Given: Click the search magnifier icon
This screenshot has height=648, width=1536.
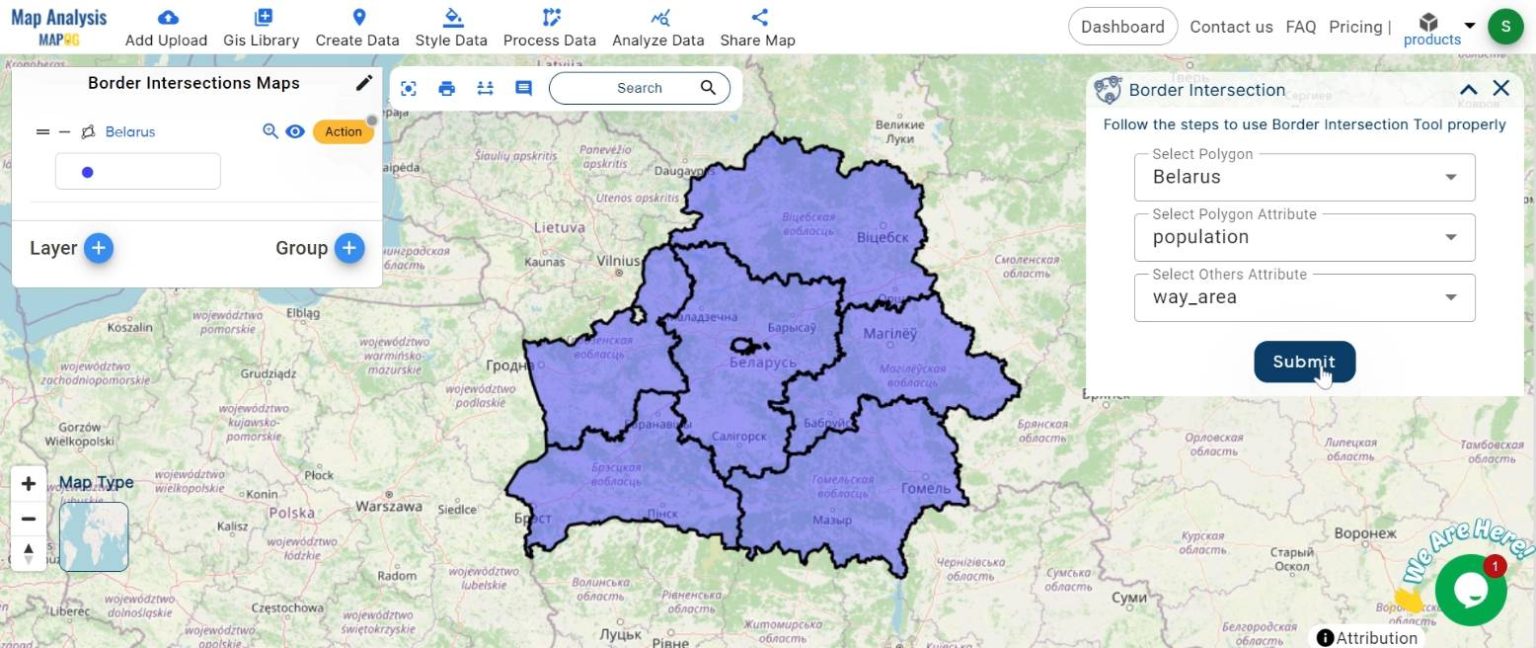Looking at the screenshot, I should click(x=708, y=87).
